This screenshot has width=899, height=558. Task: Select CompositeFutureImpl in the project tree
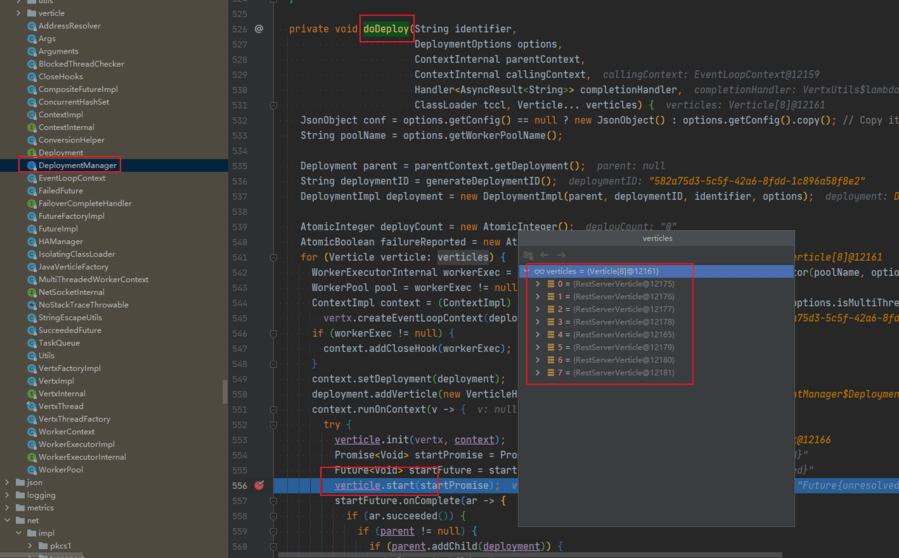[x=79, y=89]
